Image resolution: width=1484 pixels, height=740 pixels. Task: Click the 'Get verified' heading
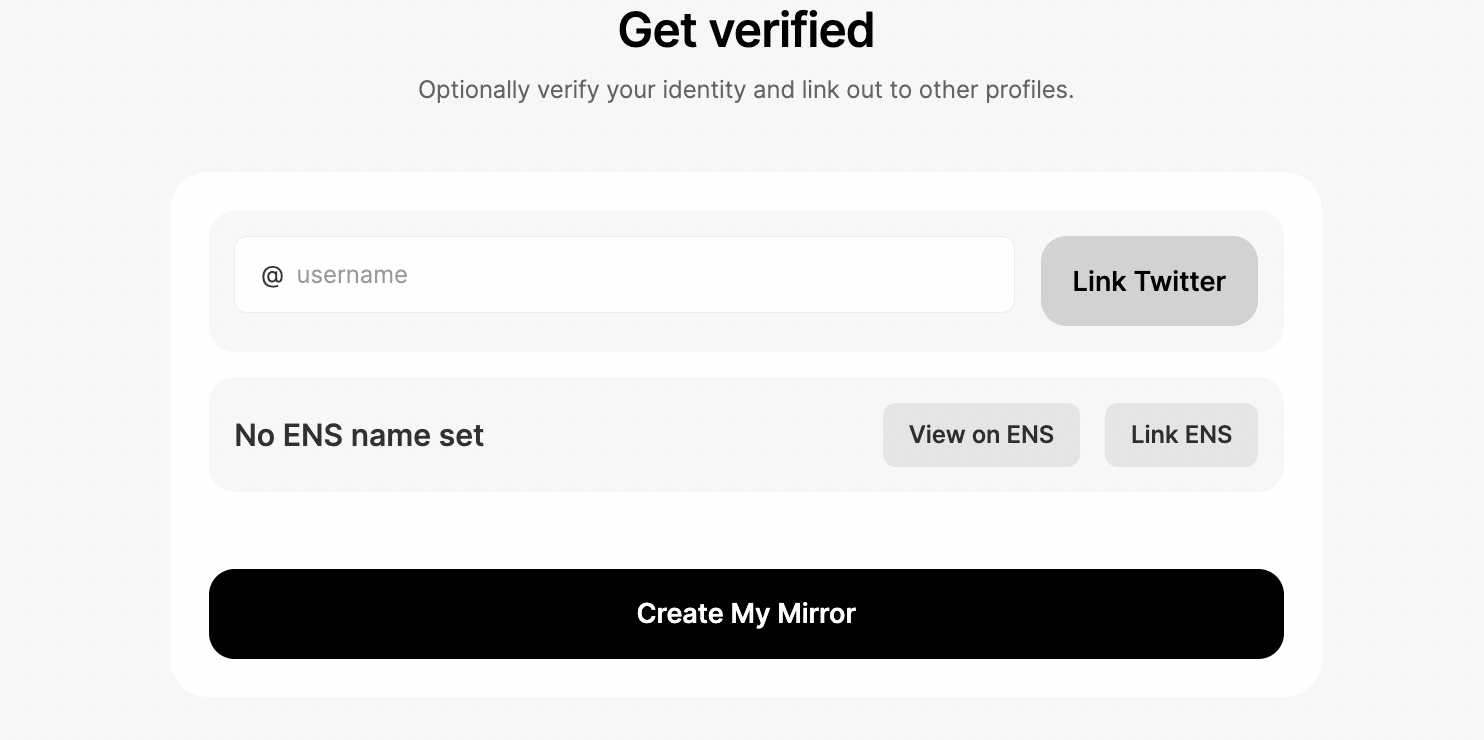point(746,30)
